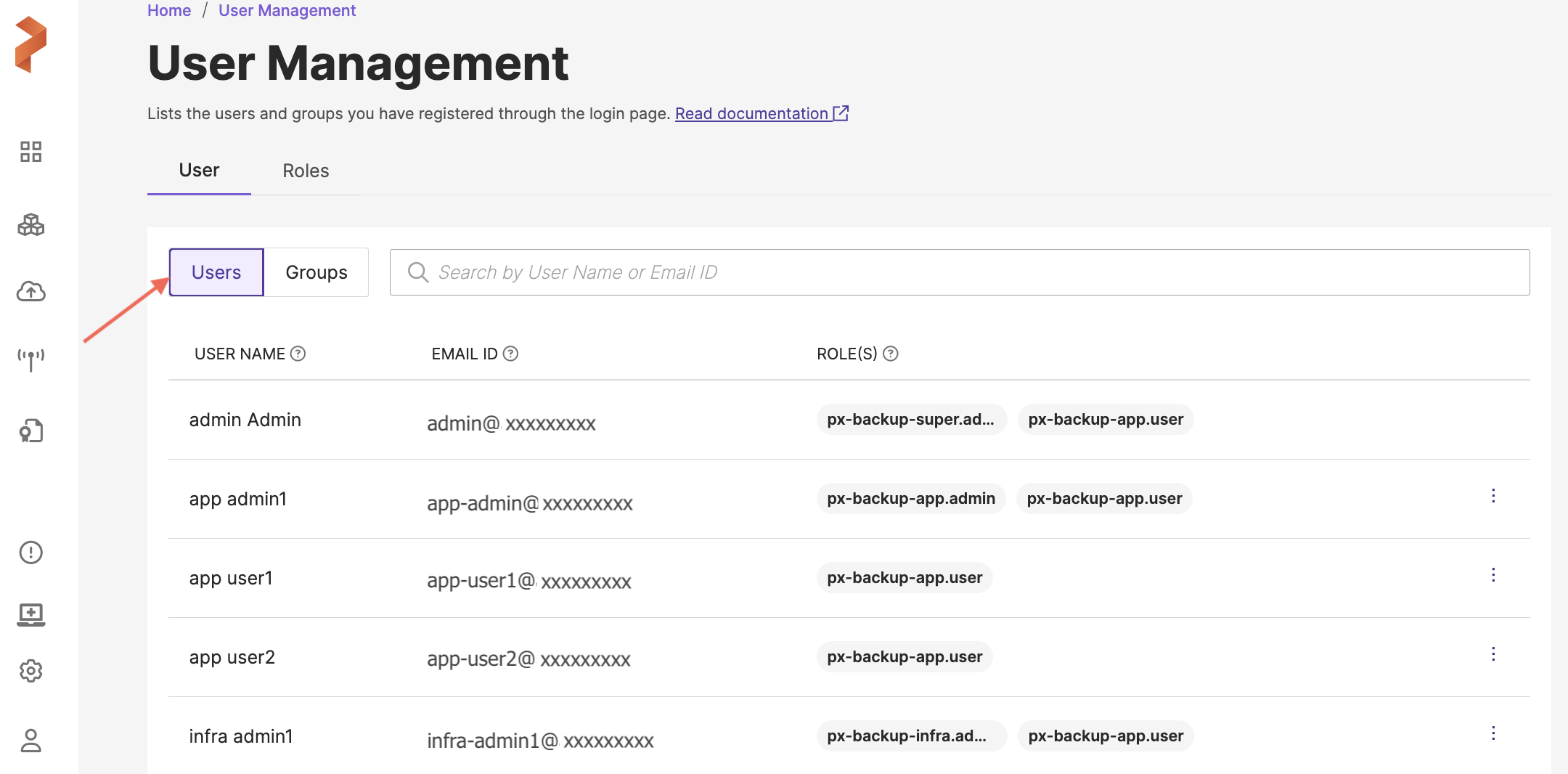This screenshot has height=774, width=1568.
Task: Open actions menu for app user2
Action: point(1493,654)
